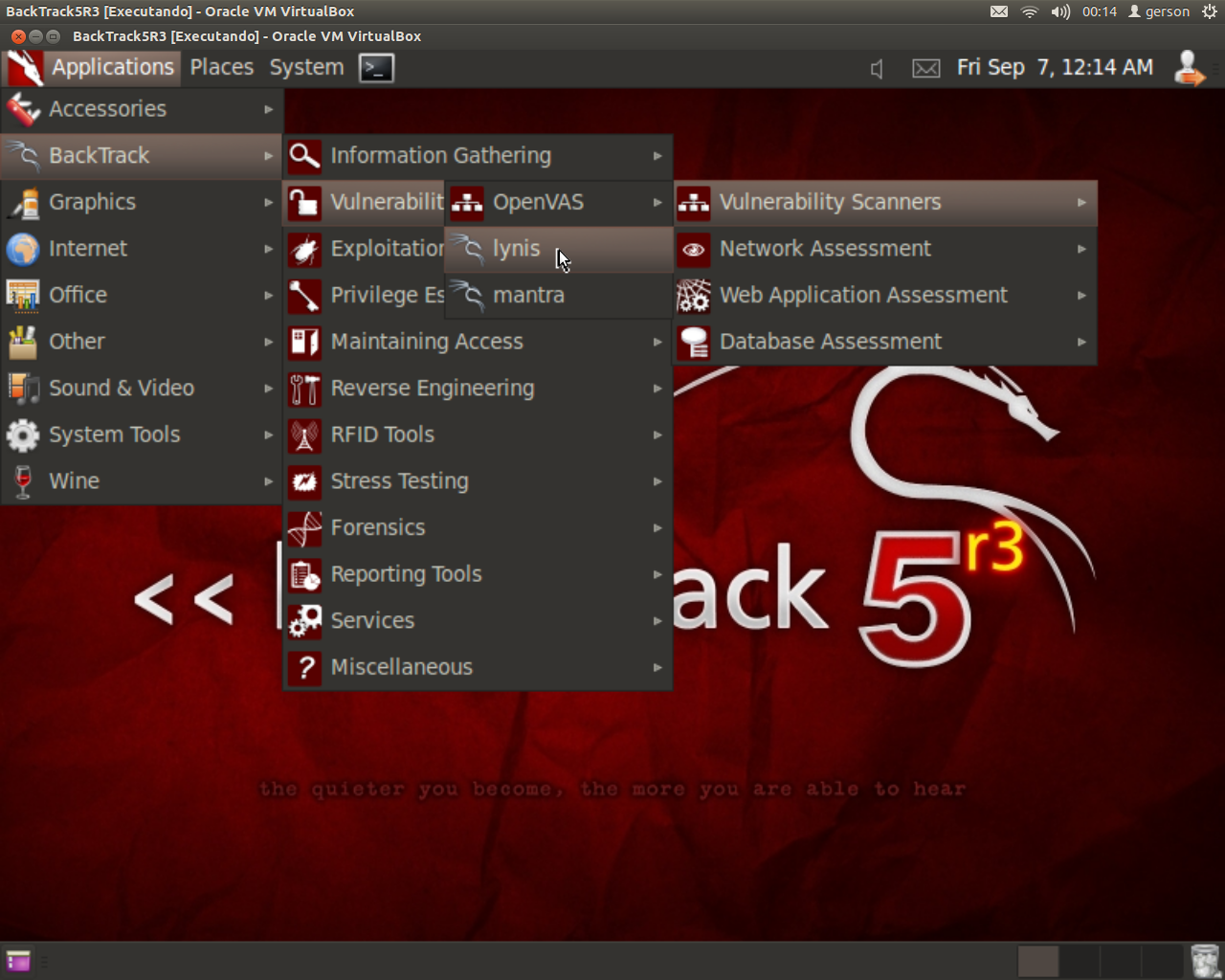Image resolution: width=1225 pixels, height=980 pixels.
Task: Click the Reverse Engineering tools icon
Action: pos(304,388)
